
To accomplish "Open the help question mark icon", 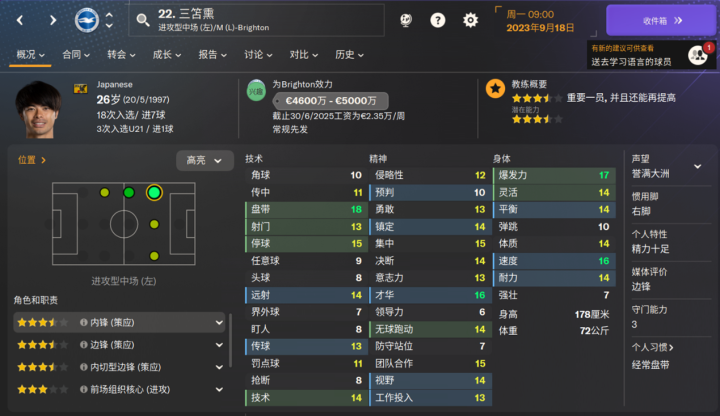I will point(438,19).
